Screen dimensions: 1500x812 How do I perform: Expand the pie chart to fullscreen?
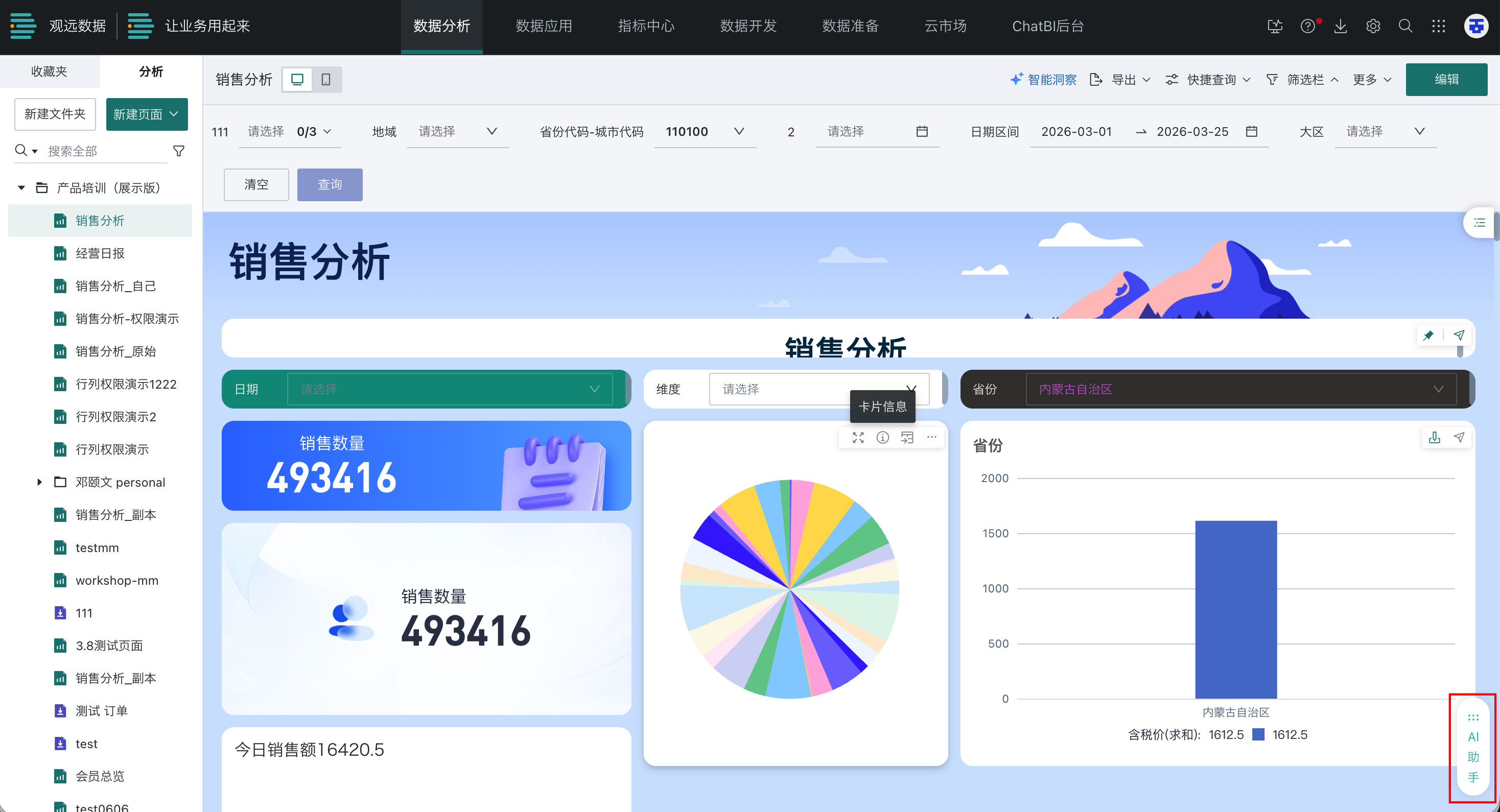pyautogui.click(x=858, y=437)
